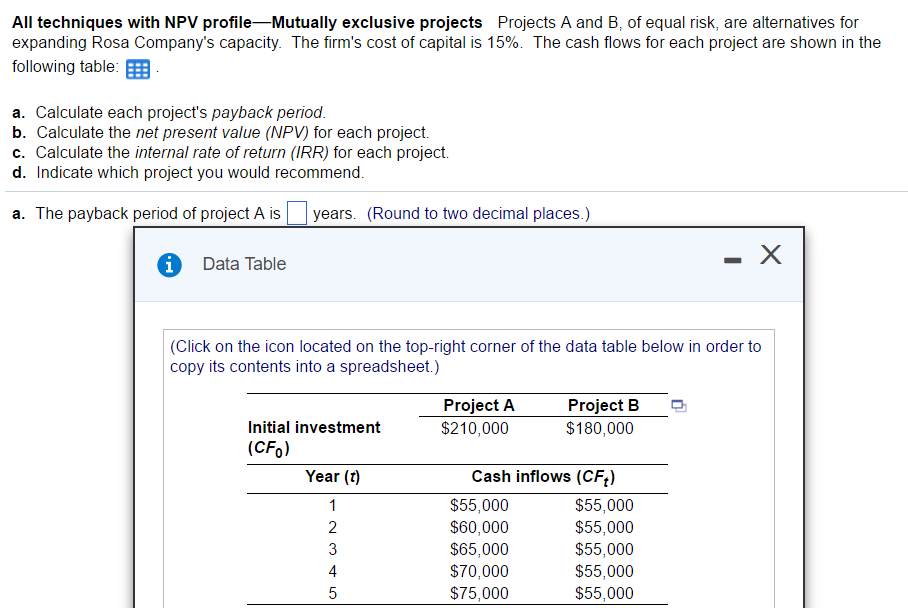Minimize the Data Table dialog
908x608 pixels.
[731, 258]
